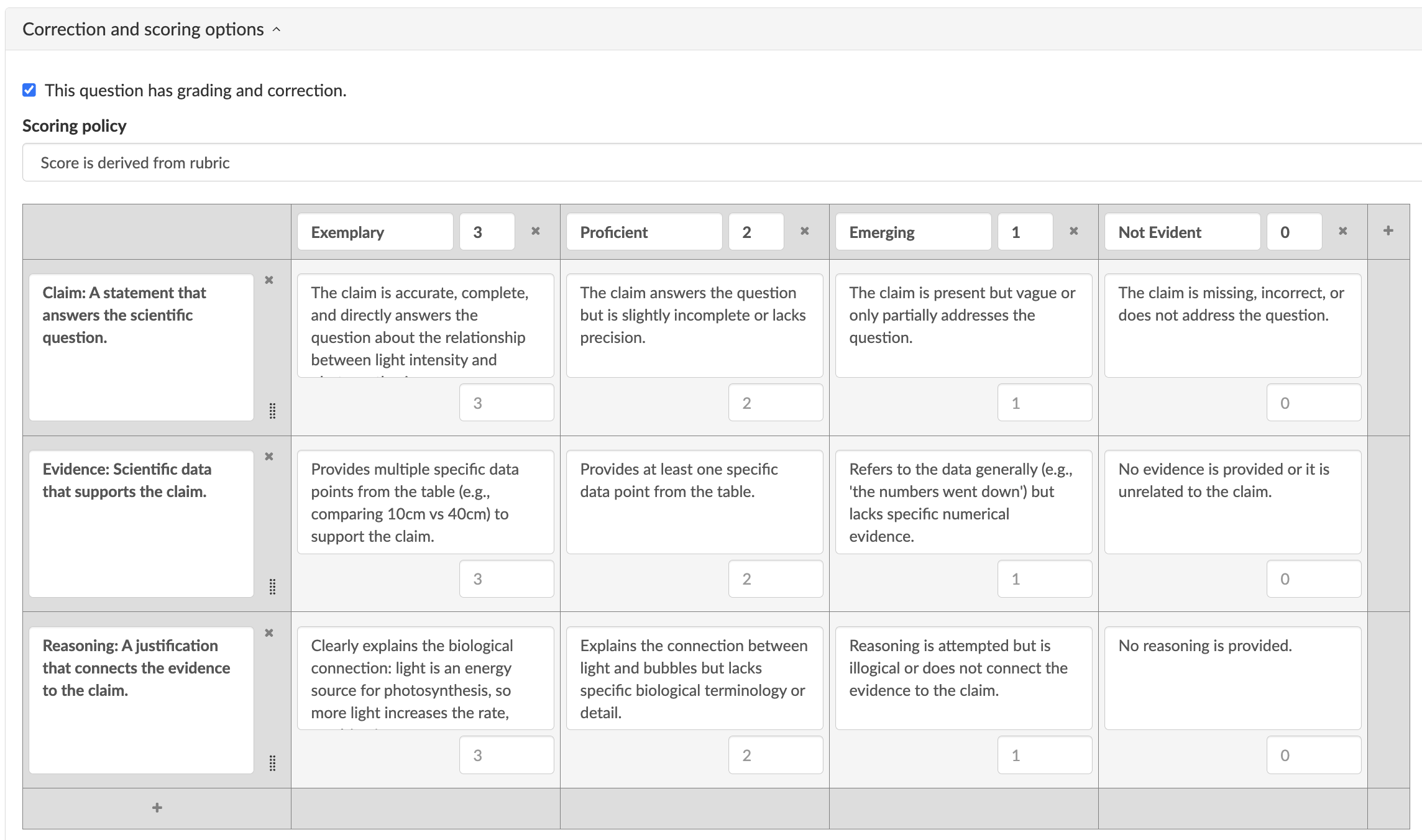Set Evidence Proficient cell score field
This screenshot has height=840, width=1422.
[776, 579]
